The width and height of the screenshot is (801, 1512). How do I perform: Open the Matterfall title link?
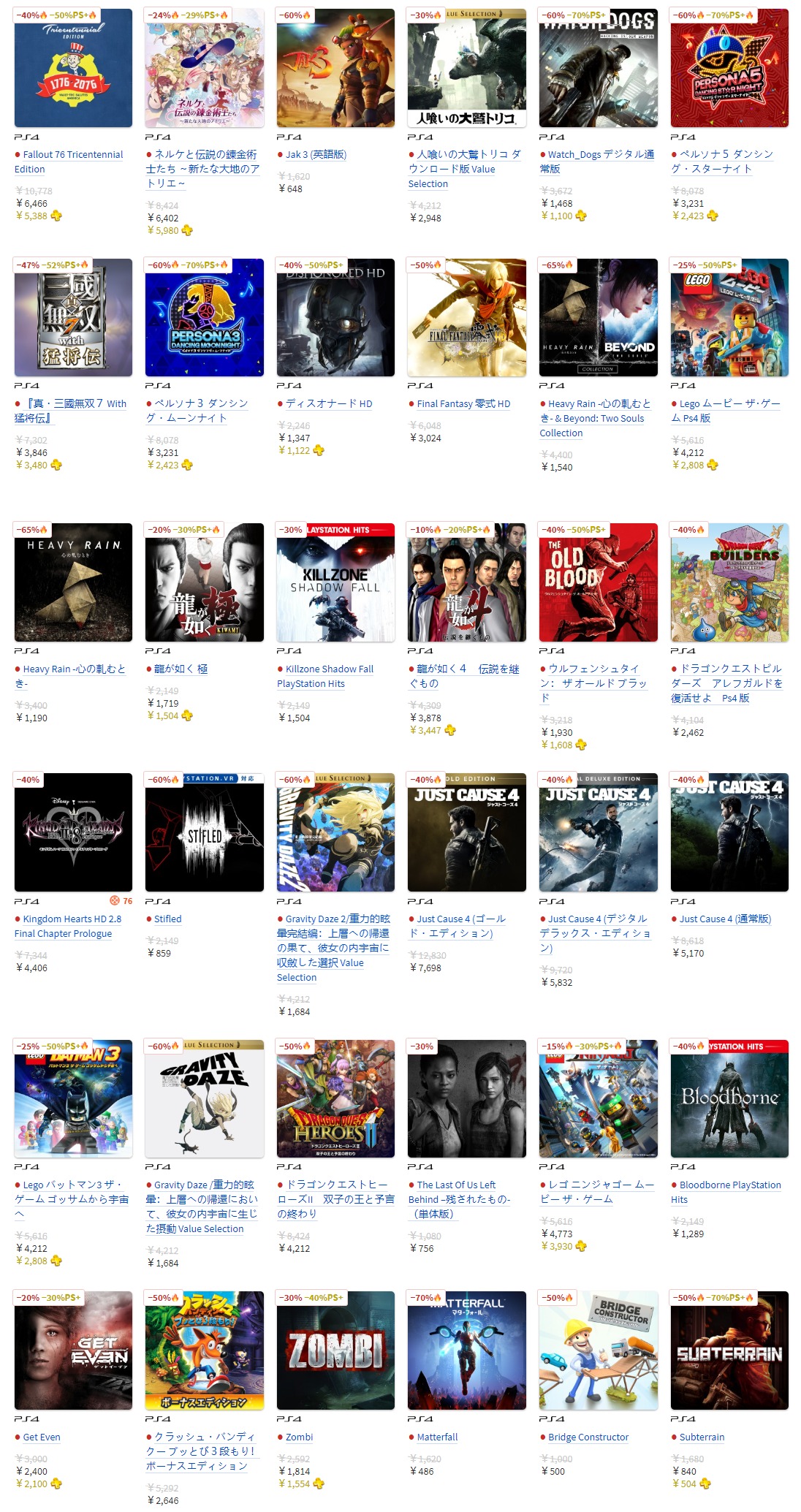[x=437, y=1437]
